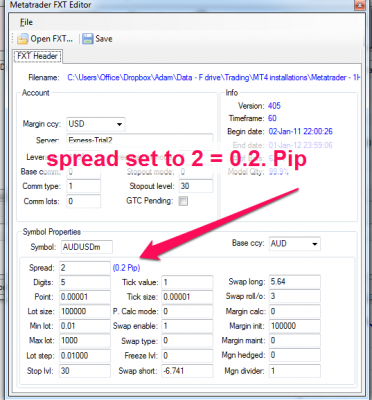
Task: Click the Spread value field
Action: point(85,268)
